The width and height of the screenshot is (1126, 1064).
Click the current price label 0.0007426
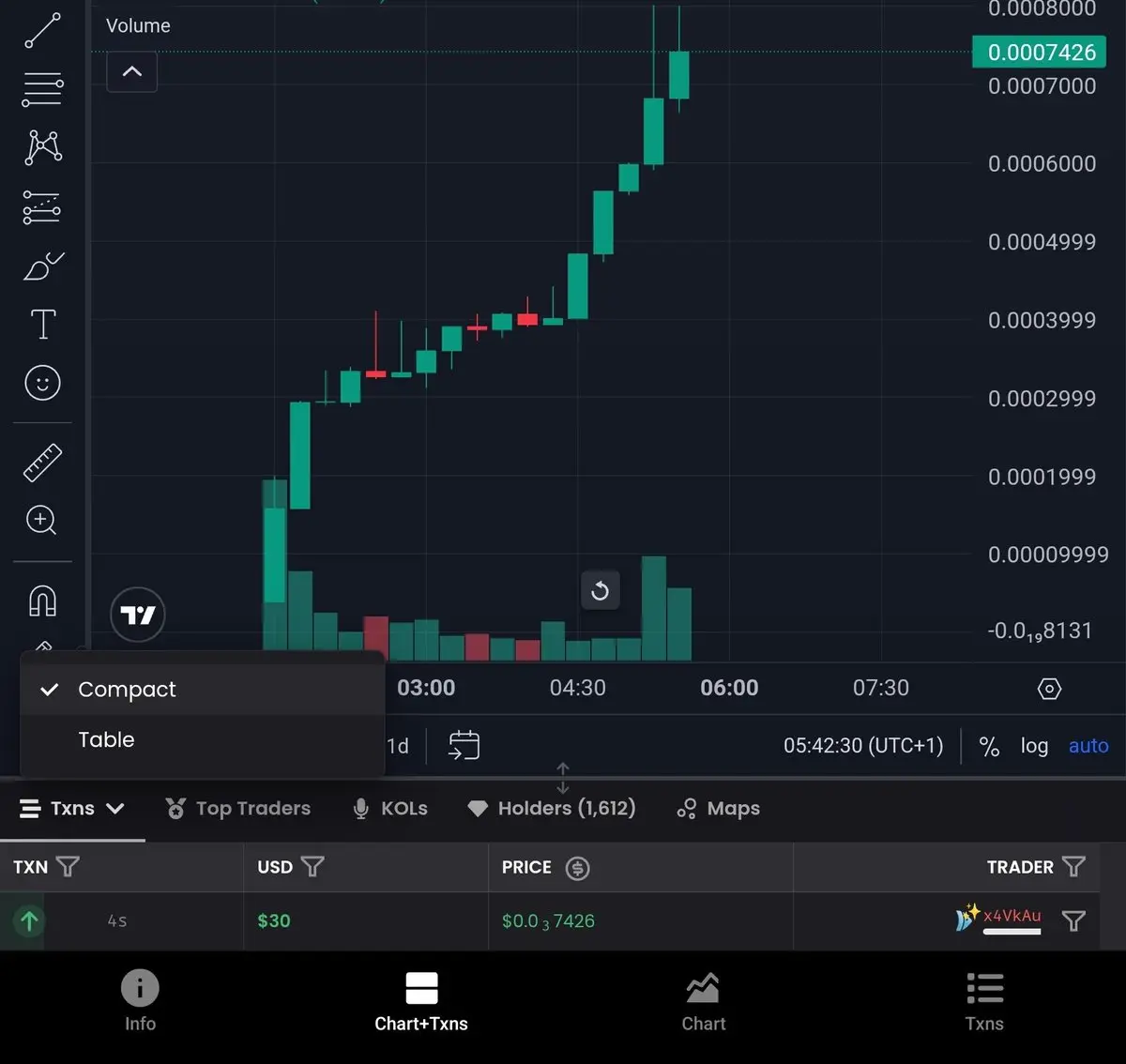1040,52
